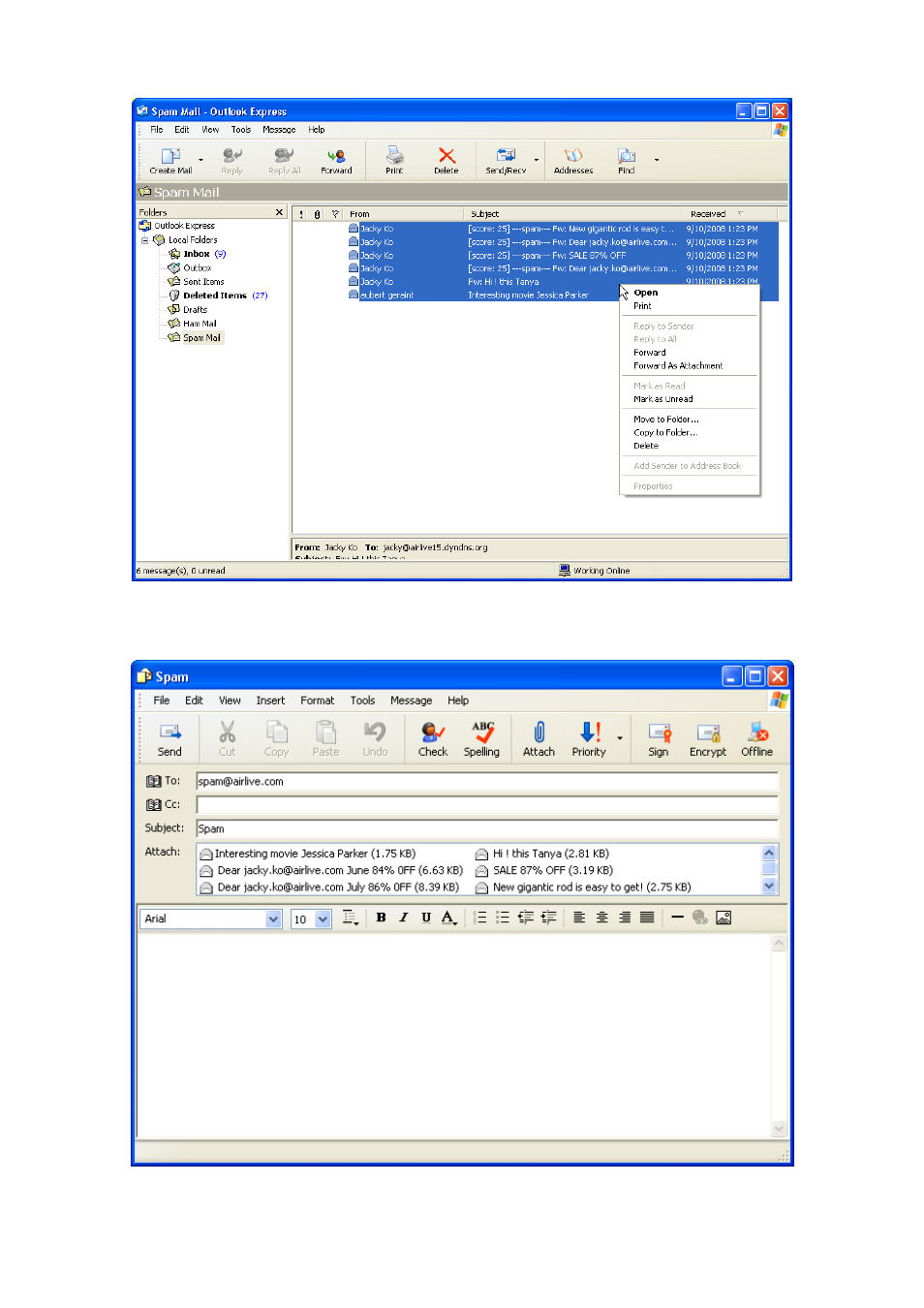Click the Subject field containing Spam
The image size is (924, 1308).
click(487, 828)
